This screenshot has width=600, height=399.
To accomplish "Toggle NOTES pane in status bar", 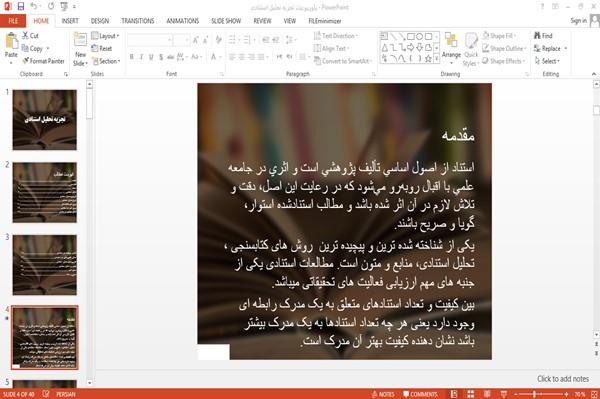I will (x=383, y=394).
